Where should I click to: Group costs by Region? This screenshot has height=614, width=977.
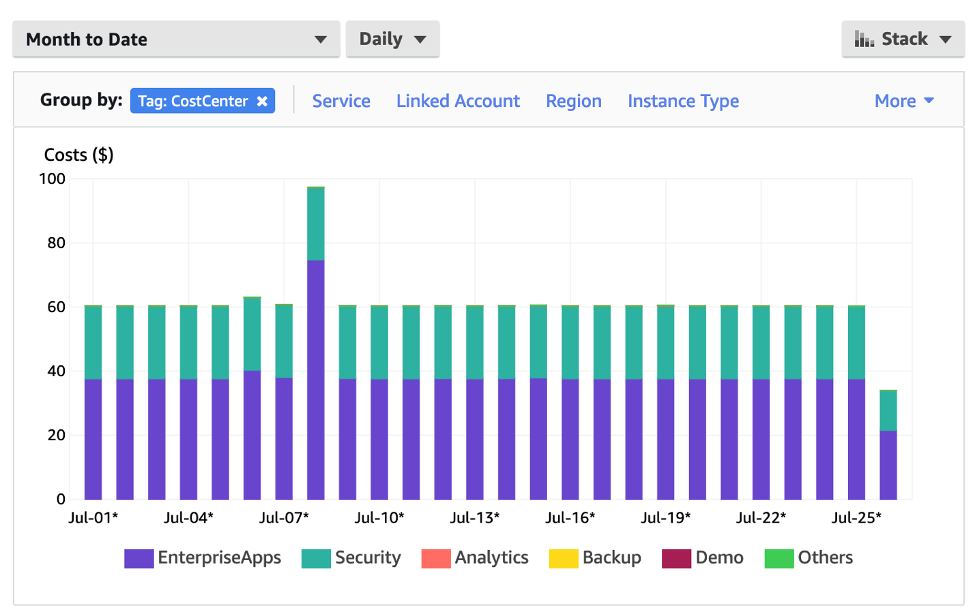pyautogui.click(x=573, y=101)
